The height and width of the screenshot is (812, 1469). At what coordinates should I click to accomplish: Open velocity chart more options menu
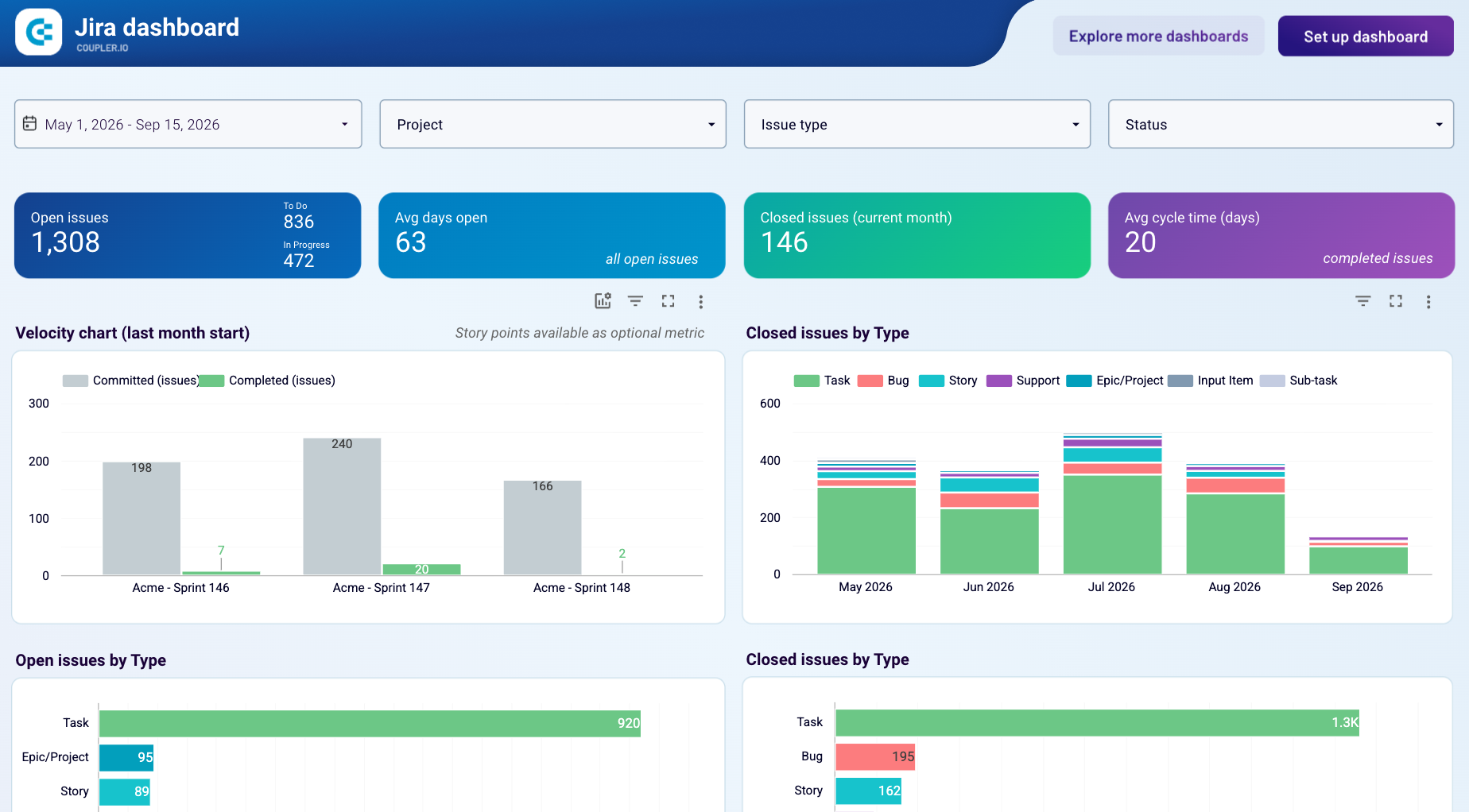(x=700, y=302)
